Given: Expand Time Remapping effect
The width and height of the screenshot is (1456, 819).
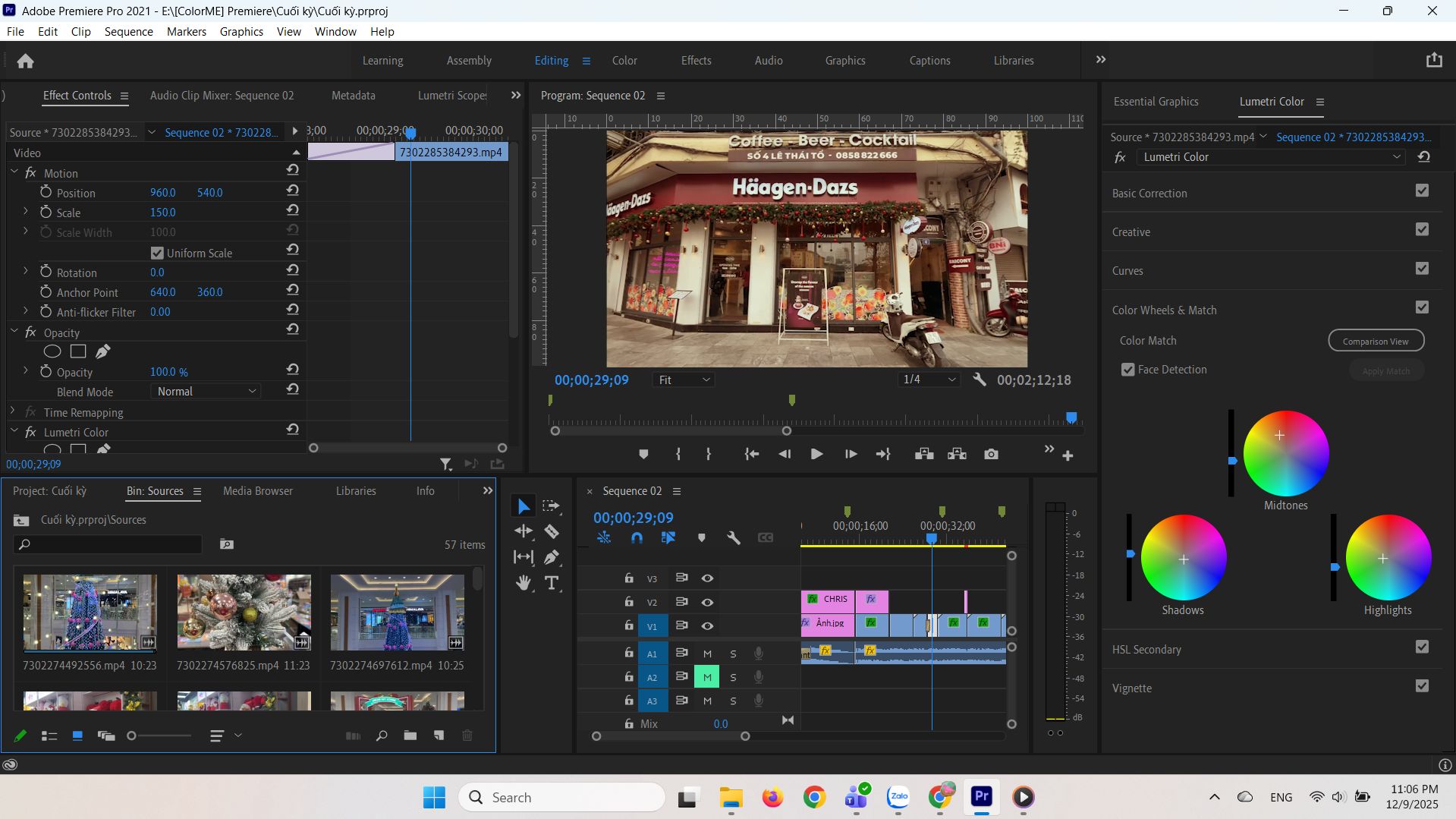Looking at the screenshot, I should [x=13, y=411].
